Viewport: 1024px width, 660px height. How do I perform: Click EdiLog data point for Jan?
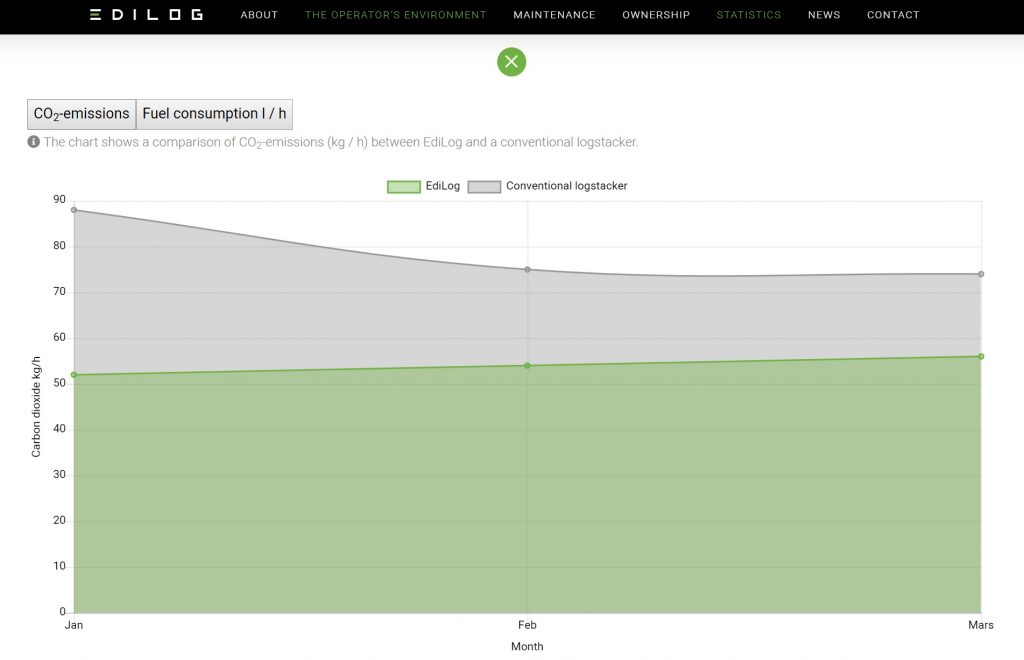pos(74,375)
